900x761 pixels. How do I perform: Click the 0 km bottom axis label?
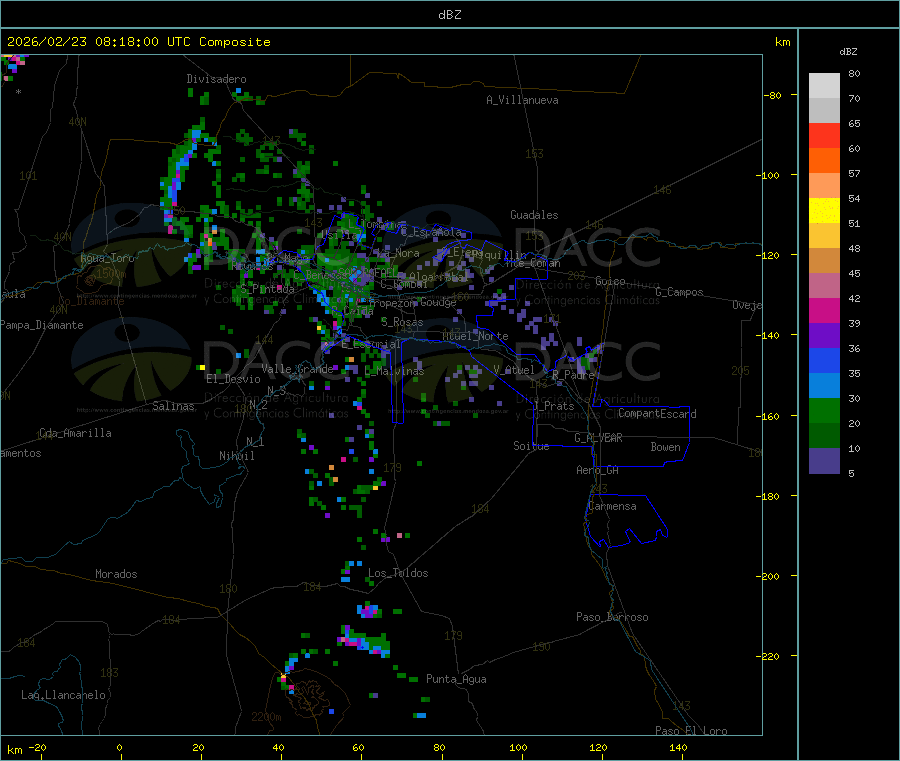pos(119,748)
